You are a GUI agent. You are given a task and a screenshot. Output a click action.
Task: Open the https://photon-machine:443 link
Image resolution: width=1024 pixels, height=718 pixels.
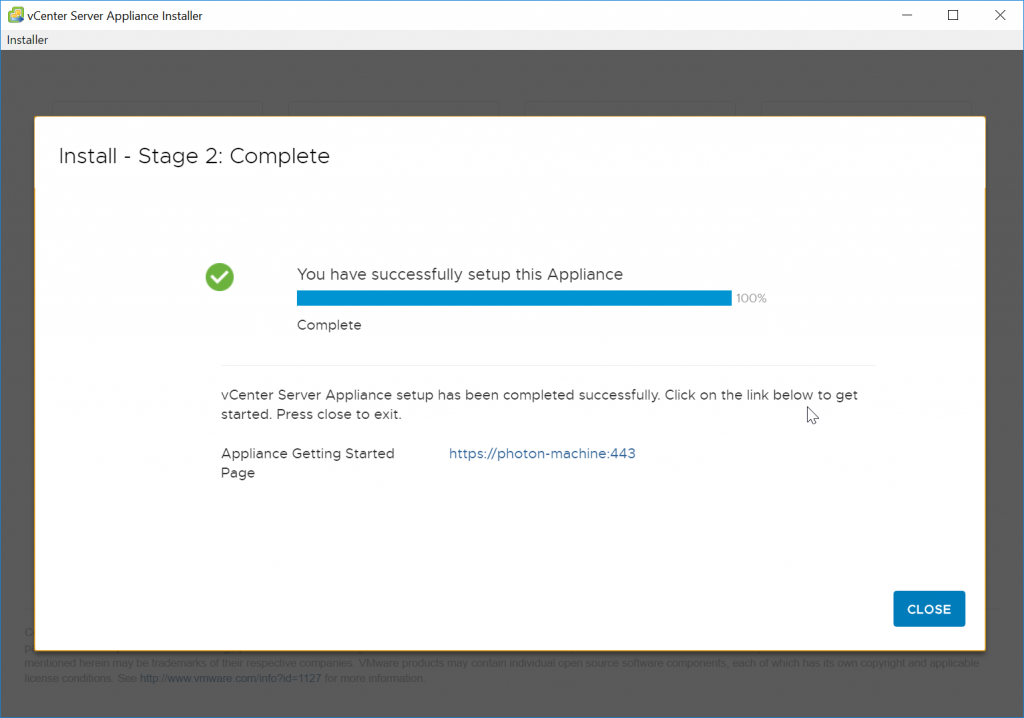coord(542,453)
